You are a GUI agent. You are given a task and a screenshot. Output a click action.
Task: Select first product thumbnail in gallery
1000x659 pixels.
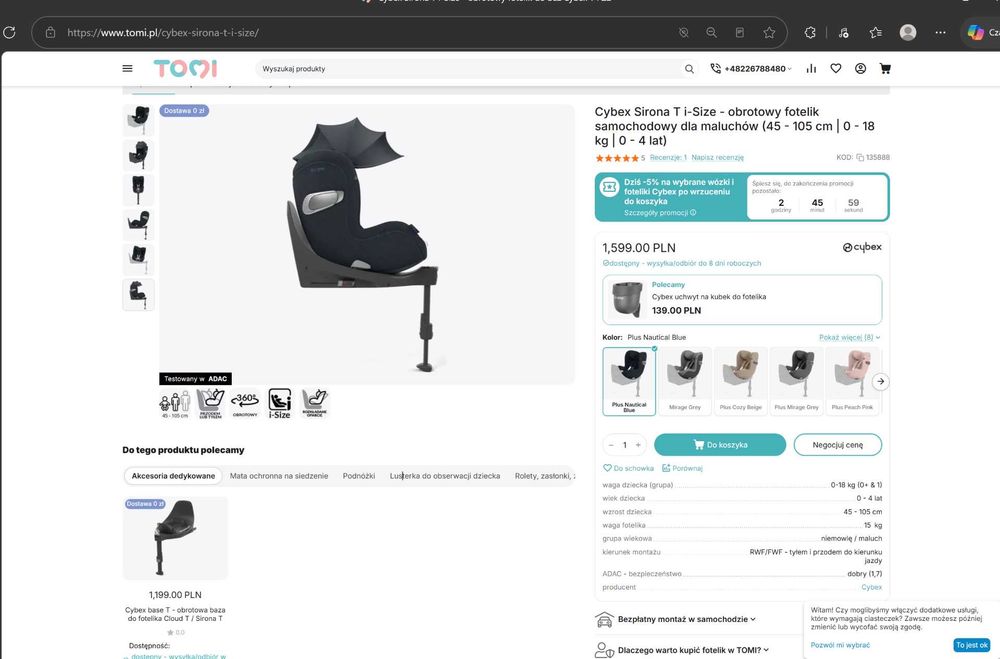tap(138, 120)
